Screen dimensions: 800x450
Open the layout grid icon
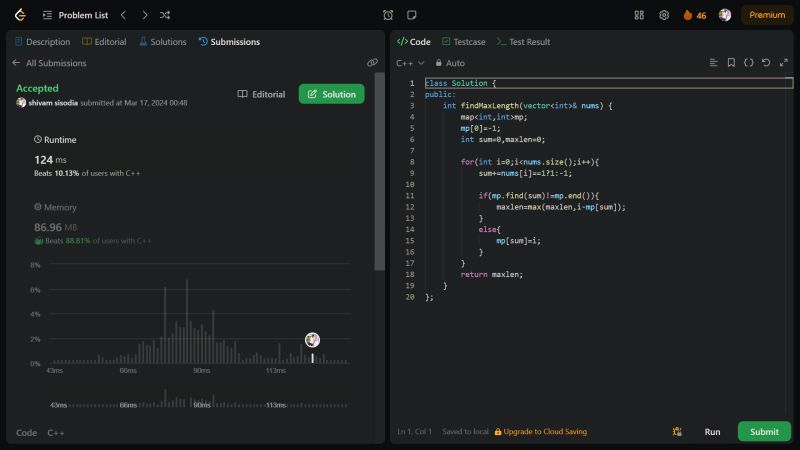639,15
